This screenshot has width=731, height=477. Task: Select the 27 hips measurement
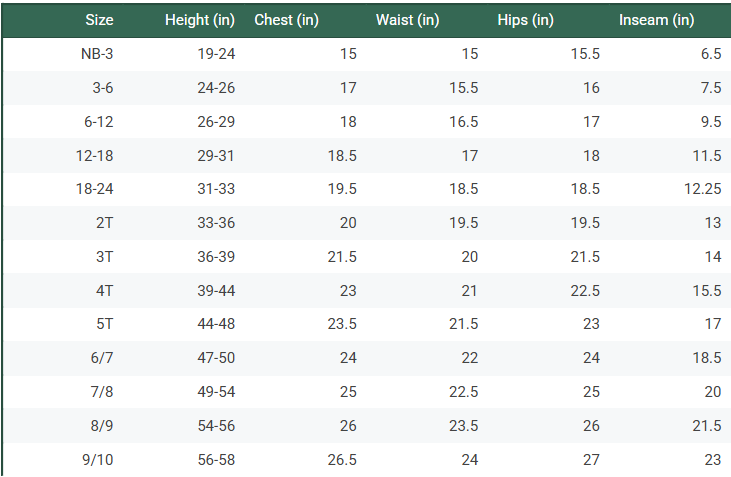(x=591, y=459)
